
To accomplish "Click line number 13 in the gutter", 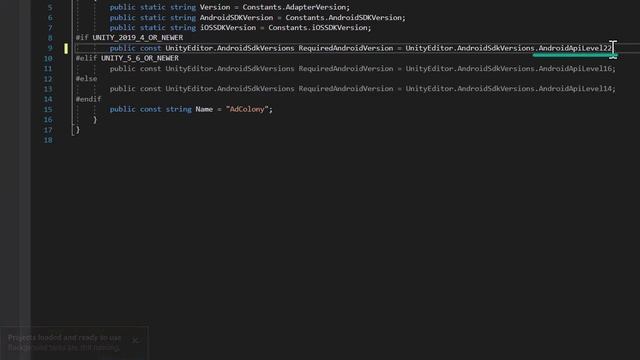I will [48, 89].
